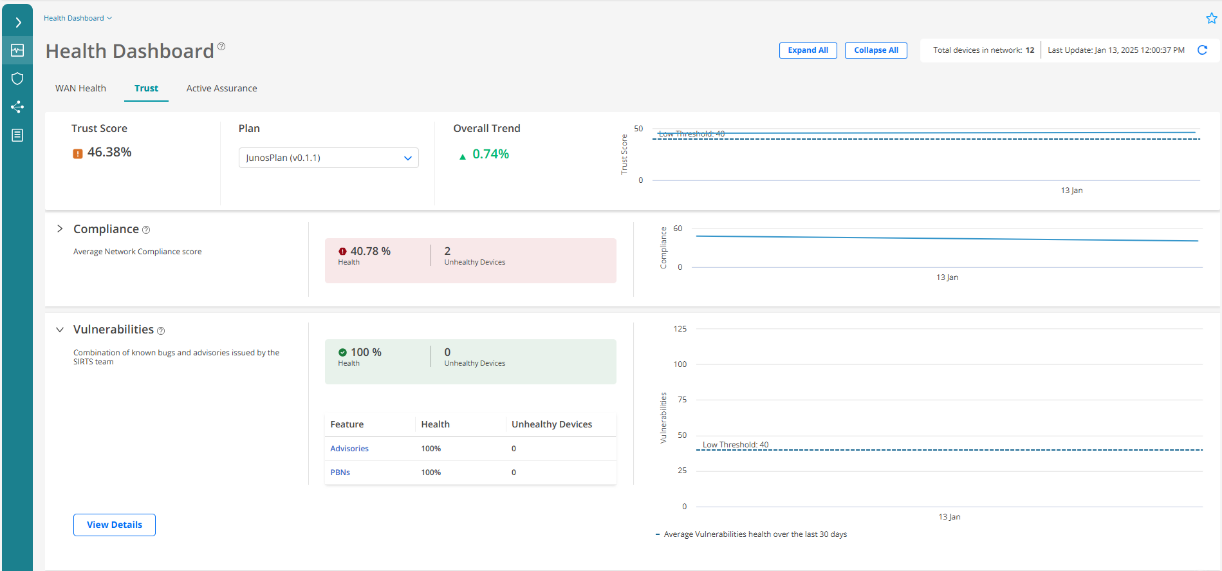Click View Details under Vulnerabilities
Viewport: 1222px width, 571px height.
click(x=114, y=525)
